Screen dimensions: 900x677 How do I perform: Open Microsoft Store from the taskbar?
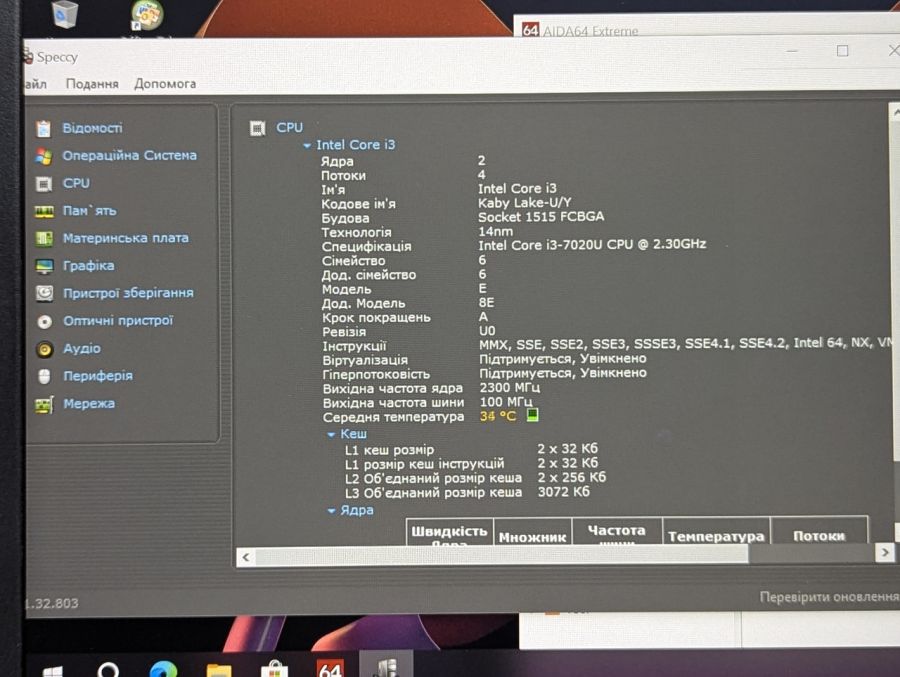(x=274, y=670)
